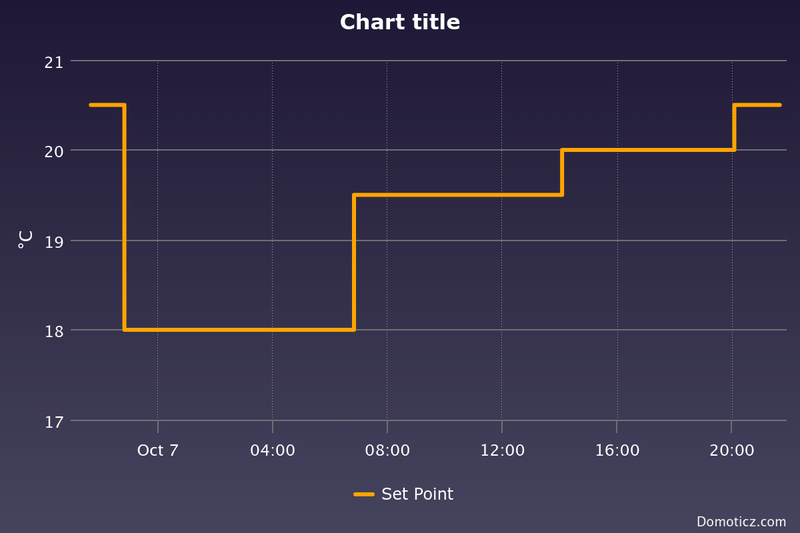
Task: Click the 16:00 x-axis label
Action: click(x=617, y=451)
